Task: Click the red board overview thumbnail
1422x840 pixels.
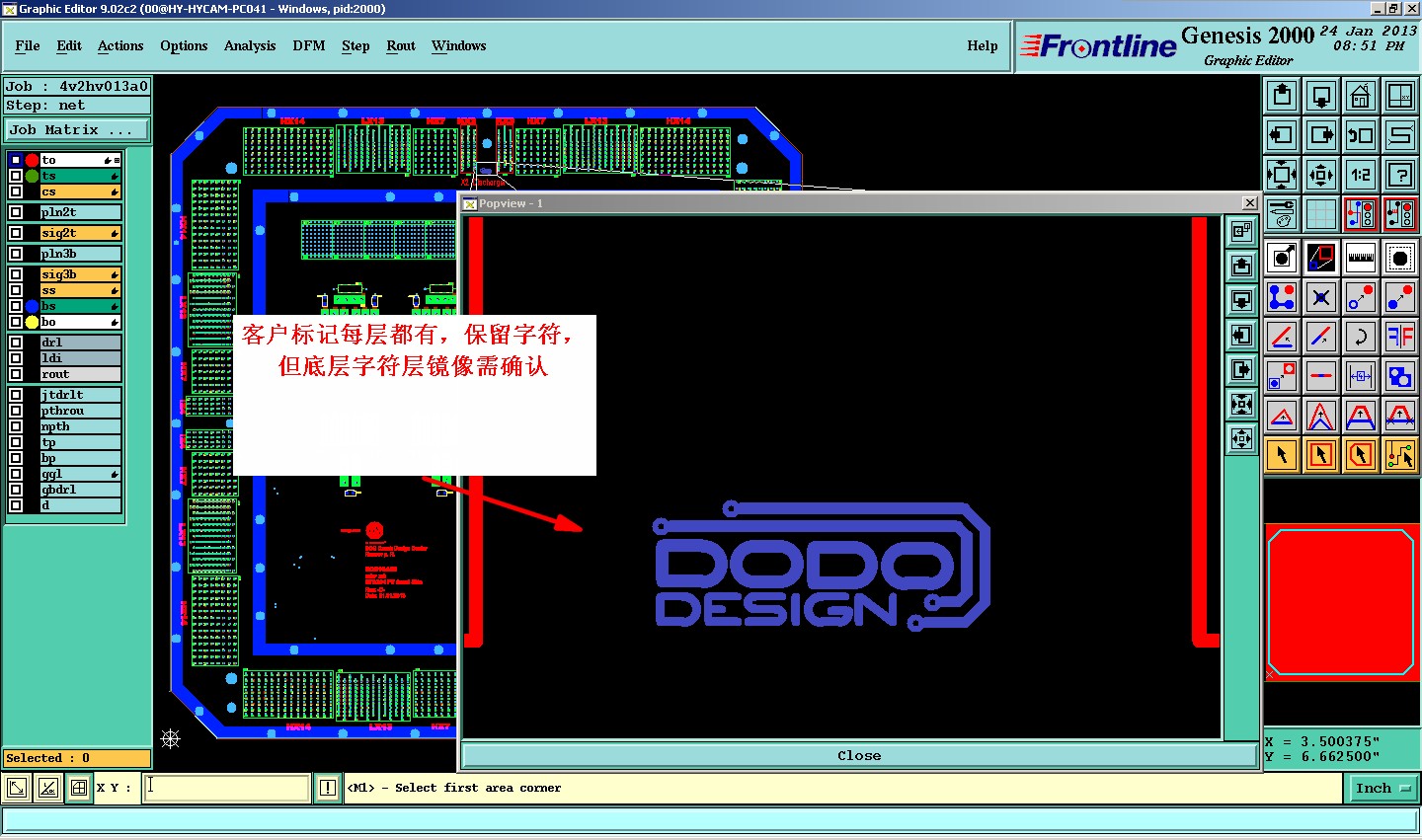Action: tap(1341, 602)
